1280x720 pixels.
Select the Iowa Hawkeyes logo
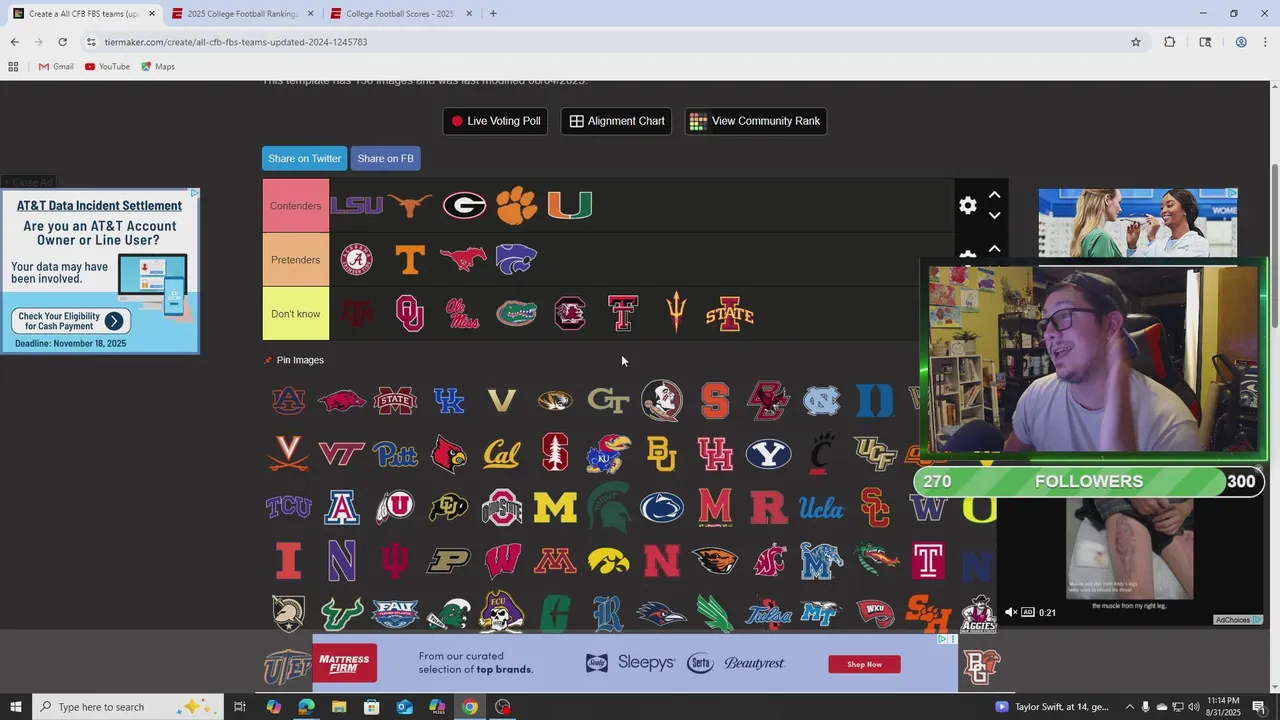(x=609, y=561)
